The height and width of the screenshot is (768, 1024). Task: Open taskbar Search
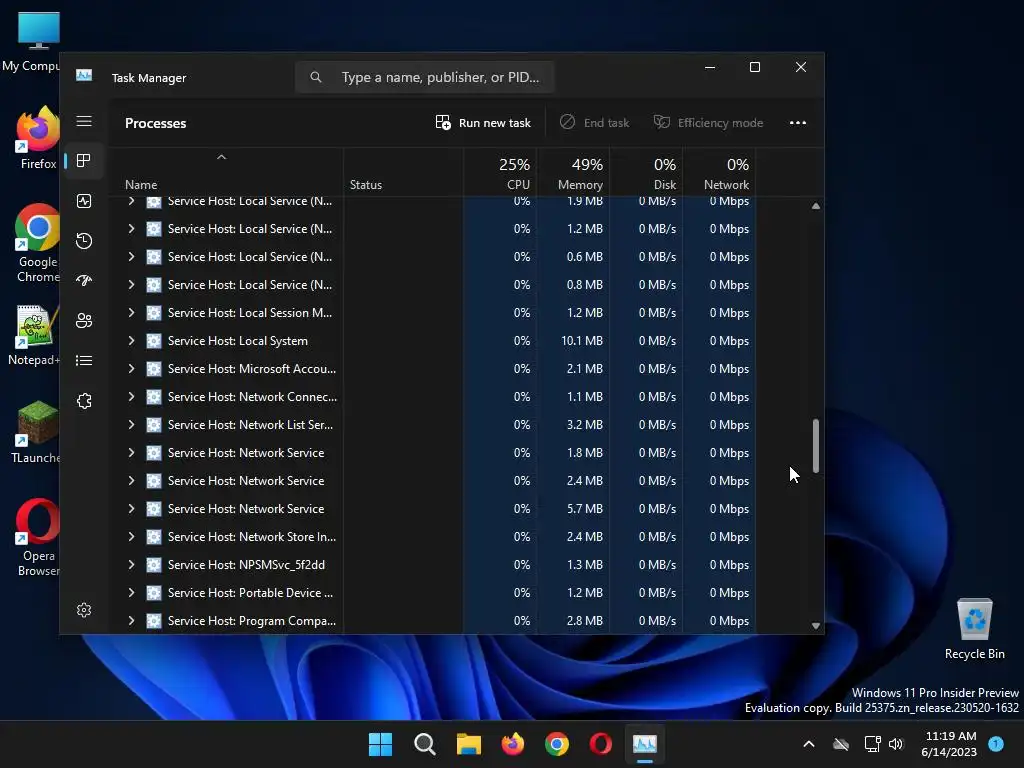(x=424, y=744)
